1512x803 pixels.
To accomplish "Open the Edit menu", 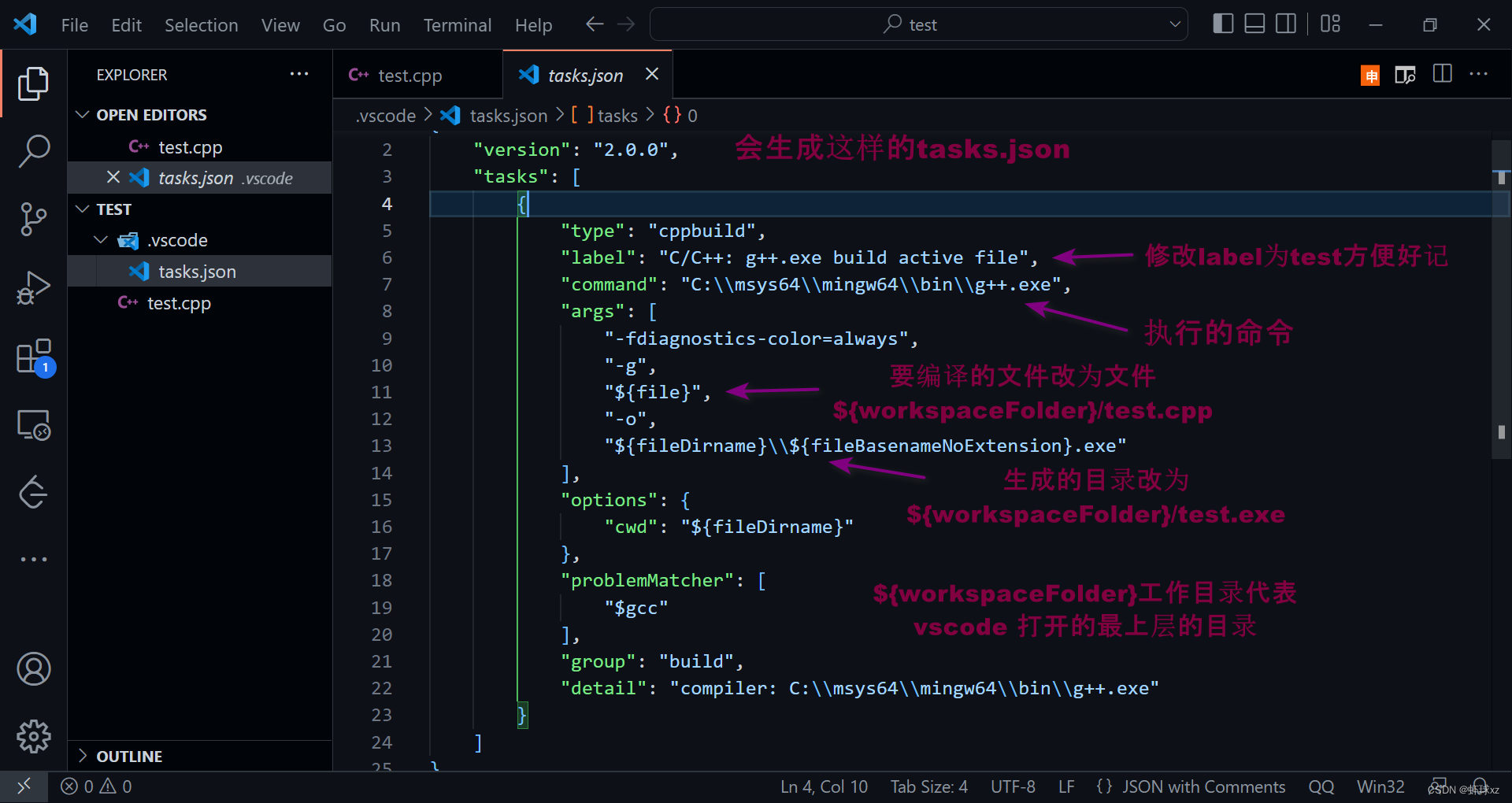I will tap(127, 25).
